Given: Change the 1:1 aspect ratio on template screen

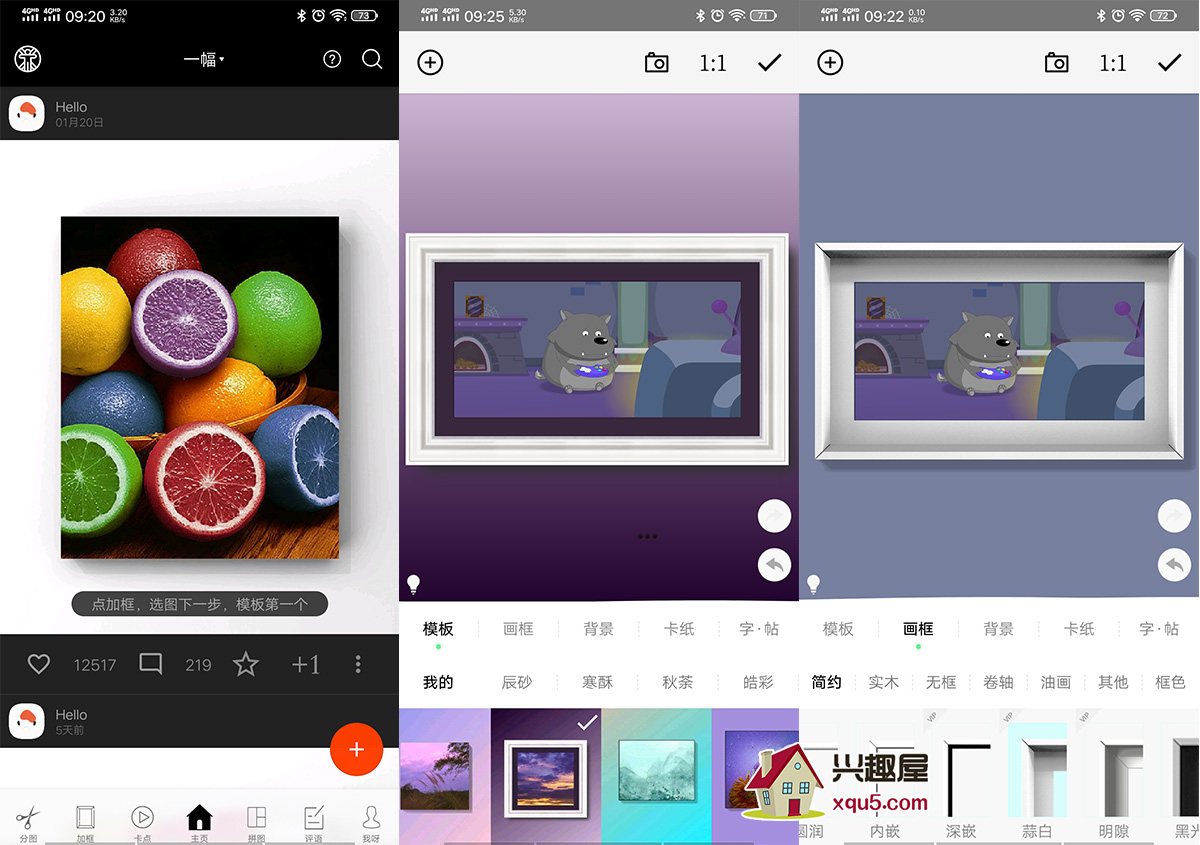Looking at the screenshot, I should coord(713,63).
